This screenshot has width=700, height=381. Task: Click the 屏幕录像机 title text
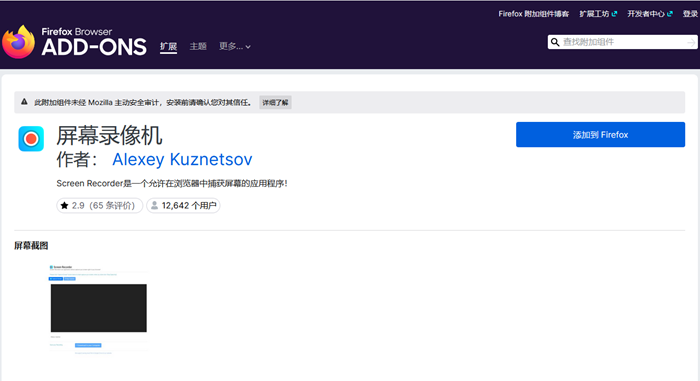(109, 135)
